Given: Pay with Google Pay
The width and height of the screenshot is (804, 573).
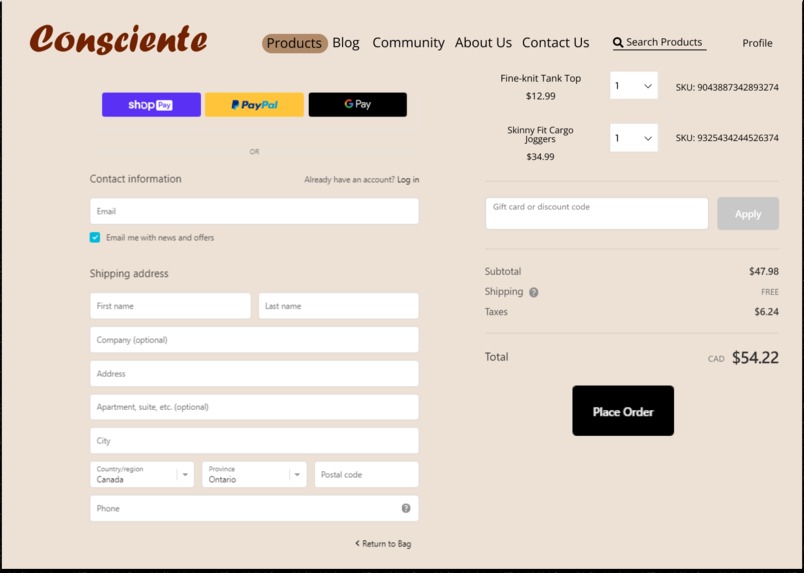Looking at the screenshot, I should coord(357,105).
